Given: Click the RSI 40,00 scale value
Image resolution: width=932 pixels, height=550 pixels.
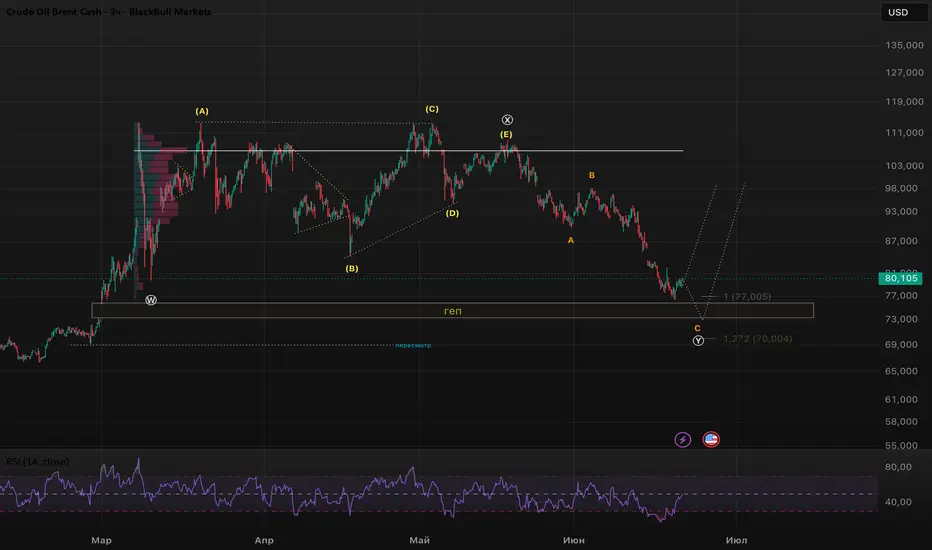Looking at the screenshot, I should 898,502.
